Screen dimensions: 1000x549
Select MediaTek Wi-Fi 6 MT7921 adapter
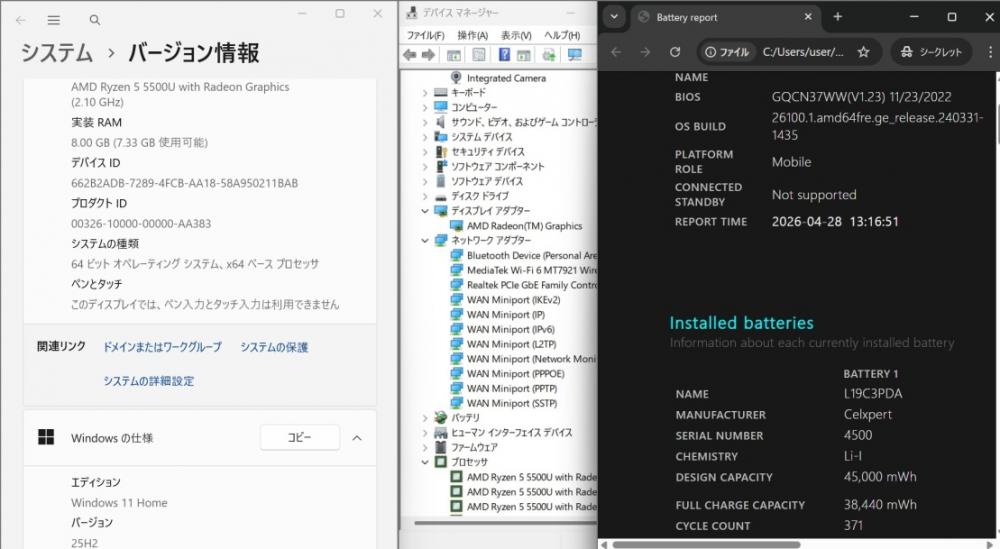(x=532, y=270)
